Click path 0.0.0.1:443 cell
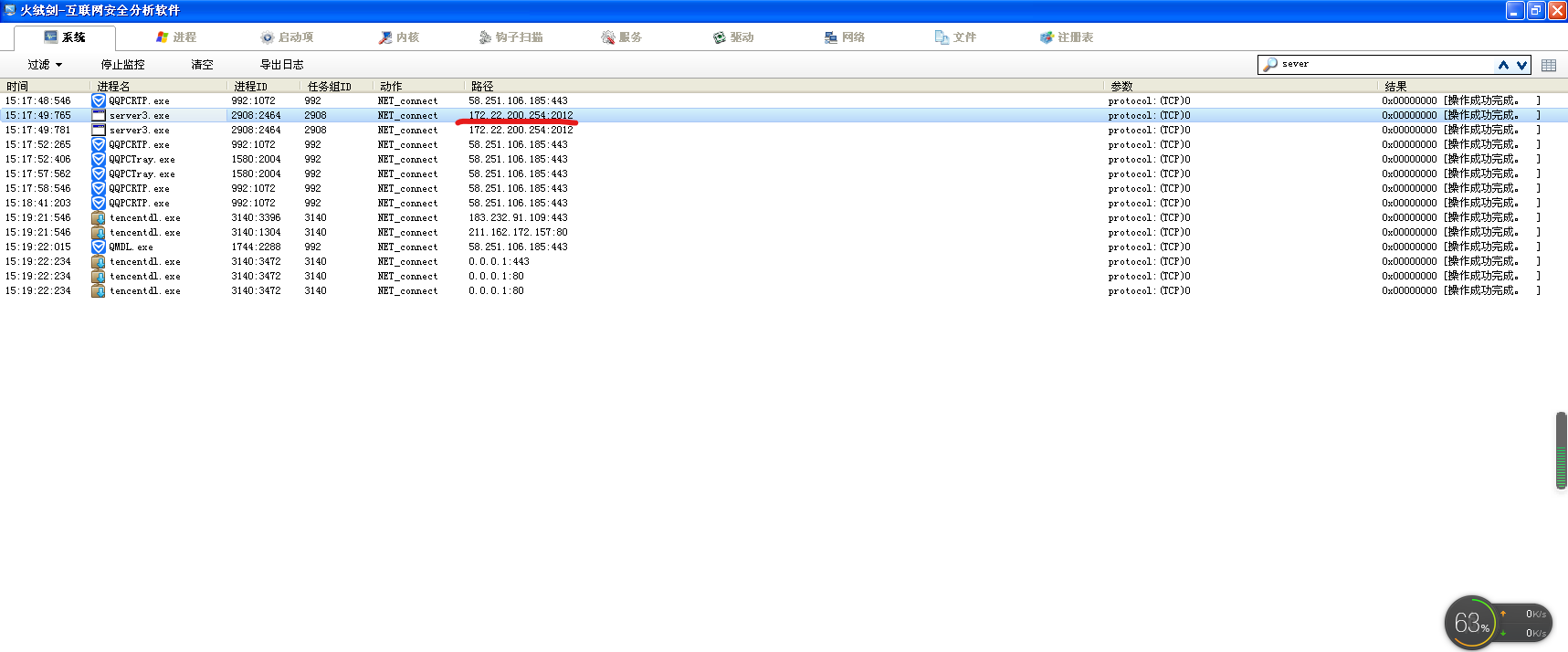Viewport: 1568px width, 652px height. click(x=499, y=261)
